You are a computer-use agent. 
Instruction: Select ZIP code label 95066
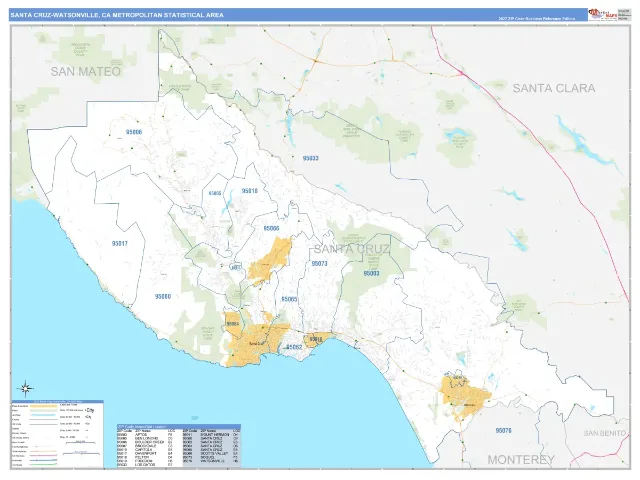pyautogui.click(x=271, y=229)
